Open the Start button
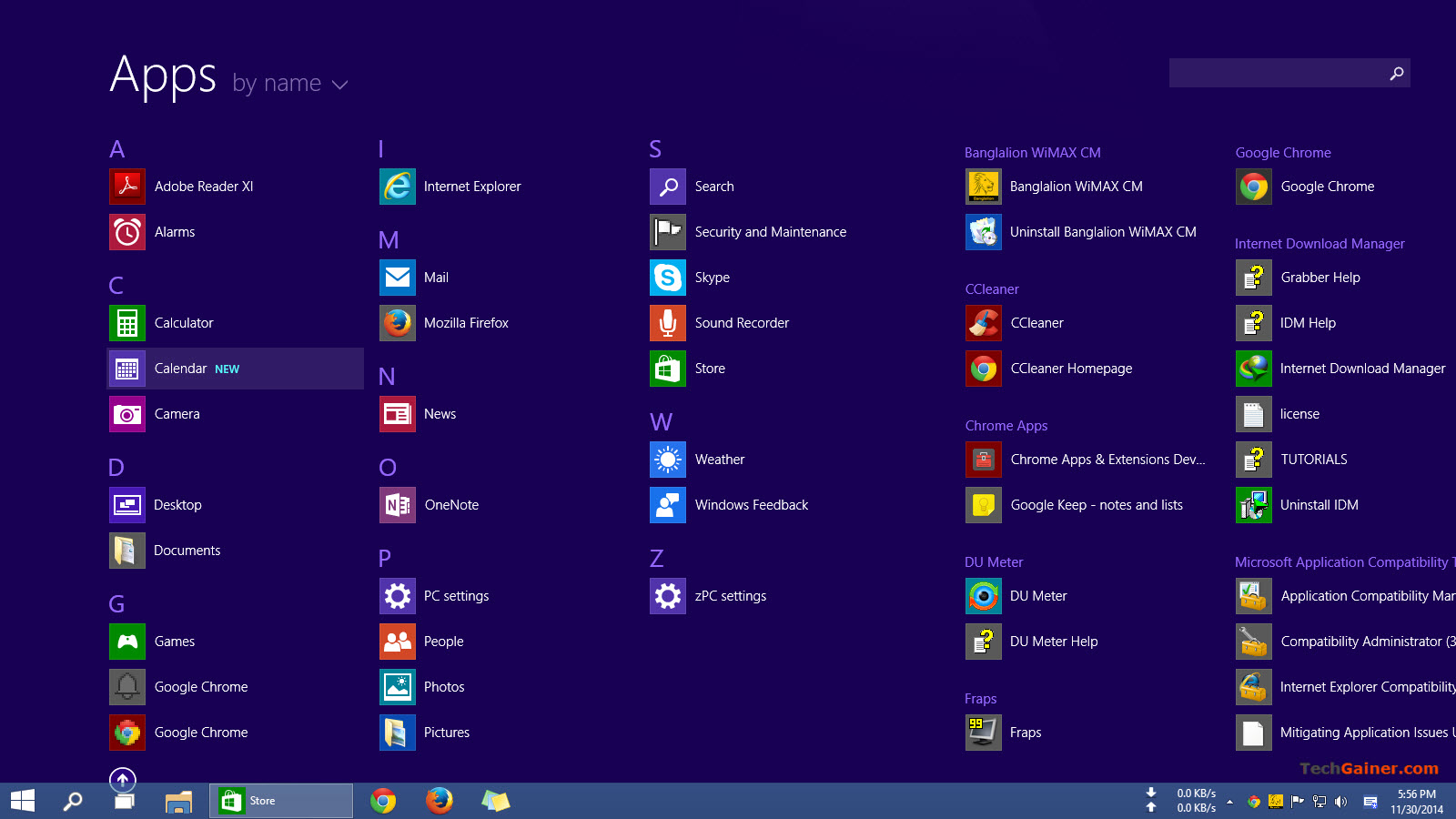Image resolution: width=1456 pixels, height=819 pixels. (20, 801)
